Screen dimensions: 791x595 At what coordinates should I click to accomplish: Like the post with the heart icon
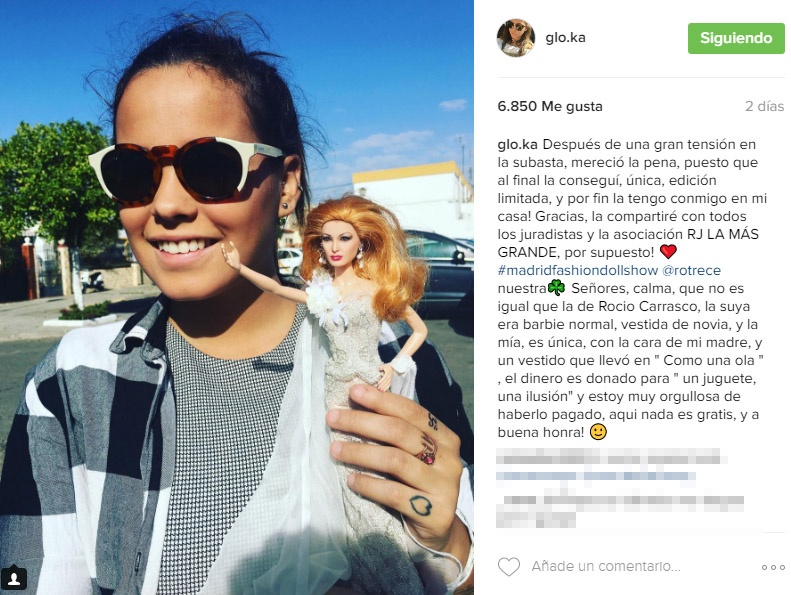508,567
